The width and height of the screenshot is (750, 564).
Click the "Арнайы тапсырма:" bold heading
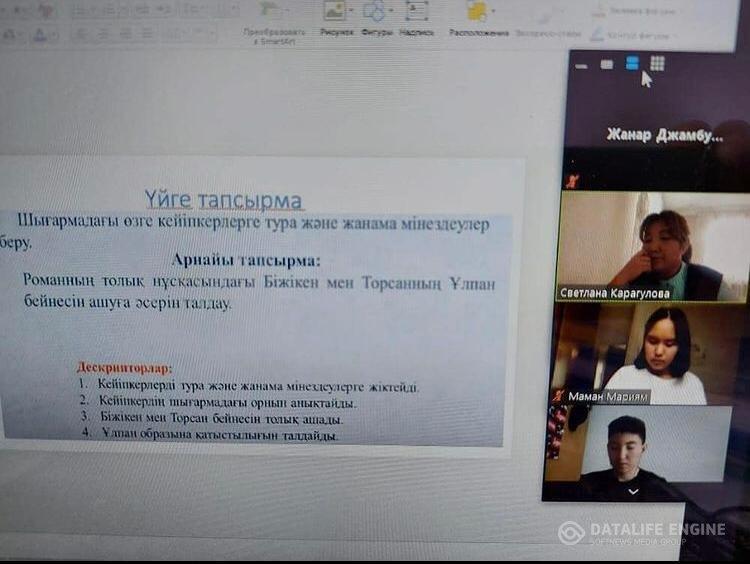click(245, 260)
